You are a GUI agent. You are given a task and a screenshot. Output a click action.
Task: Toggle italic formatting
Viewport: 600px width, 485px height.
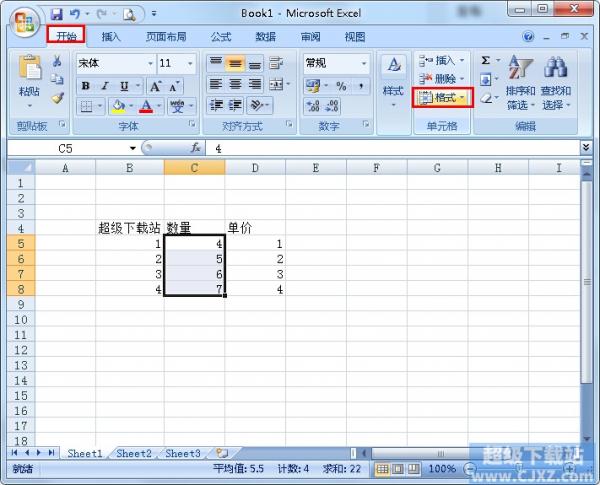pos(104,86)
